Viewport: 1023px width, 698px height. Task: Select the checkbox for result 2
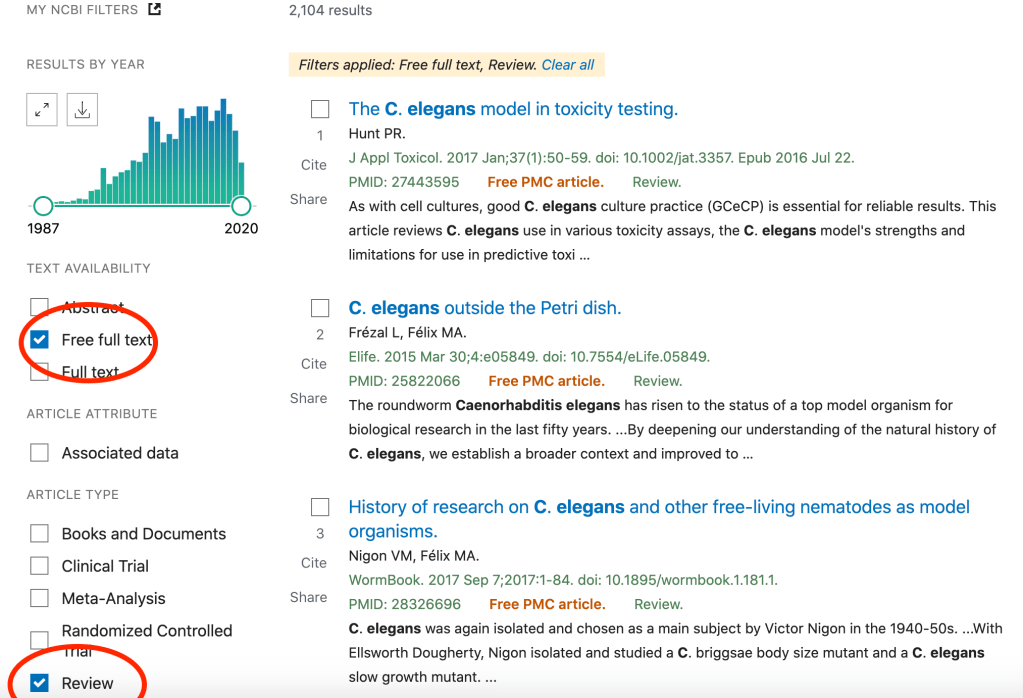coord(320,308)
